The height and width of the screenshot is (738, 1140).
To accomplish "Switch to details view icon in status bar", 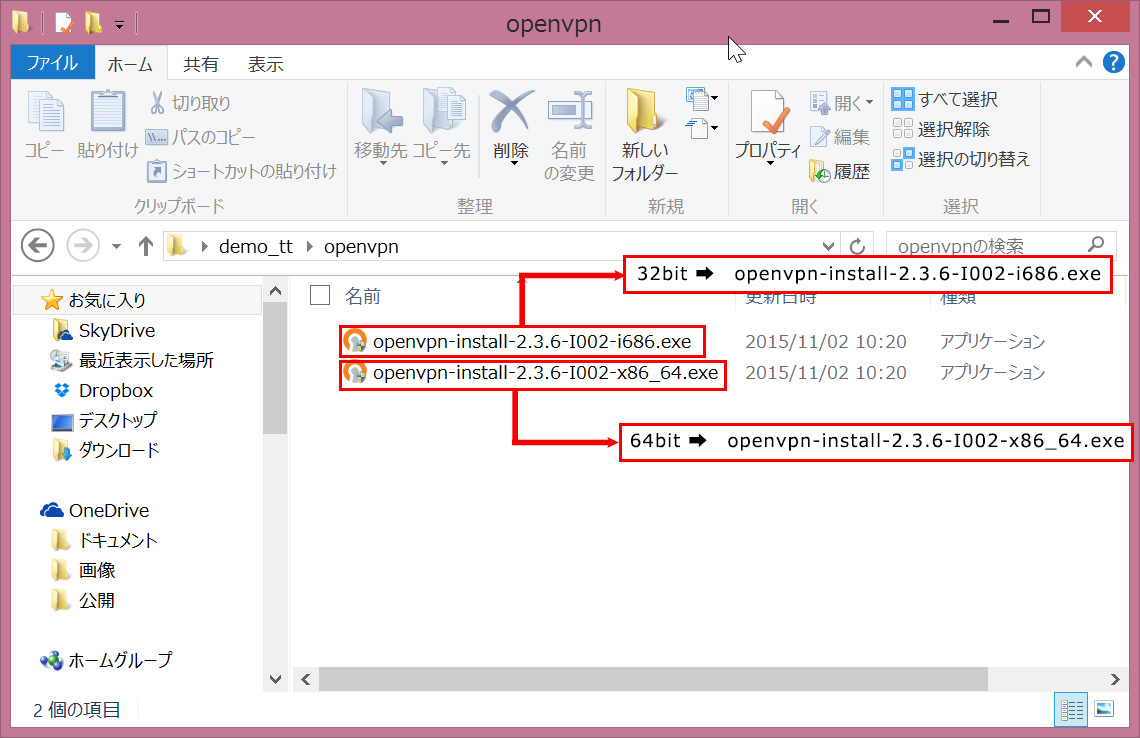I will click(1071, 709).
